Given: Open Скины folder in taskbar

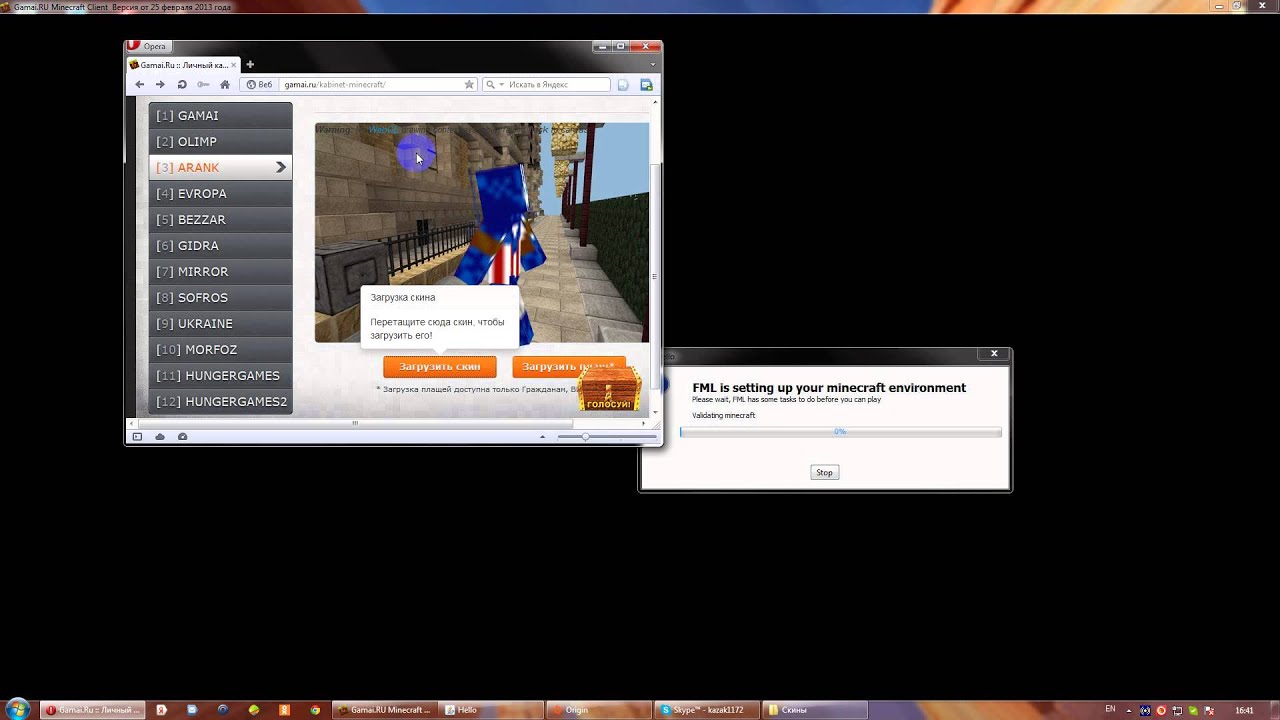Looking at the screenshot, I should tap(814, 710).
